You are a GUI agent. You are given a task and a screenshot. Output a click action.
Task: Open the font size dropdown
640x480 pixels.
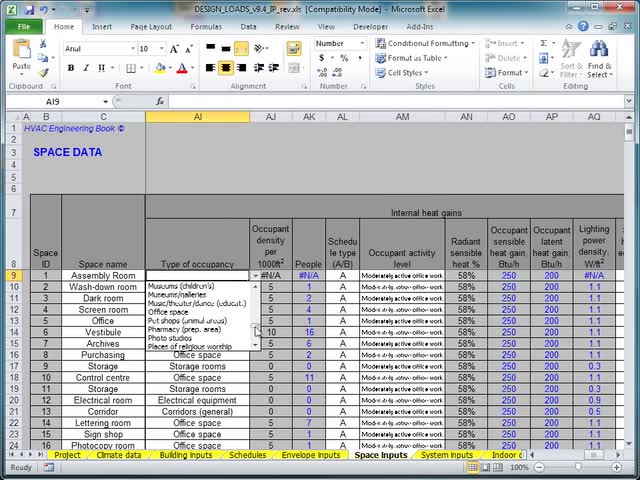coord(162,48)
